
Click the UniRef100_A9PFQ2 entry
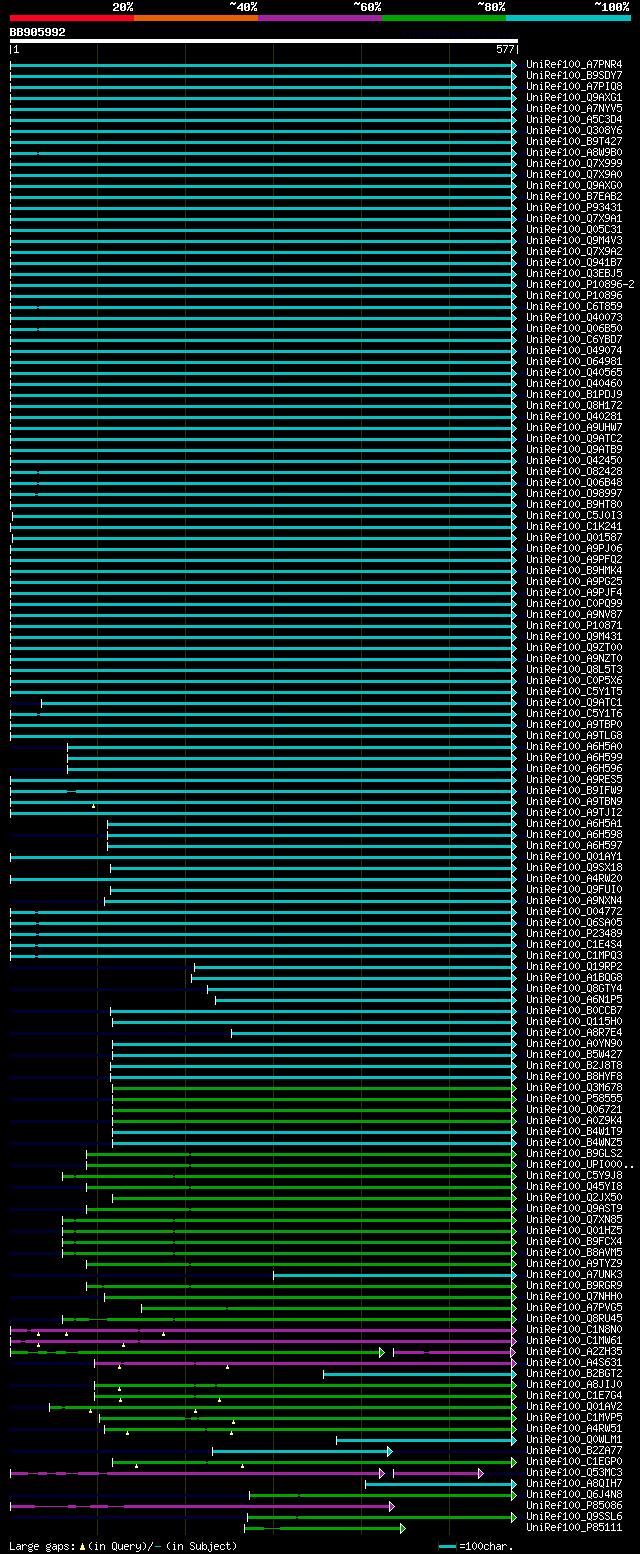[x=574, y=560]
